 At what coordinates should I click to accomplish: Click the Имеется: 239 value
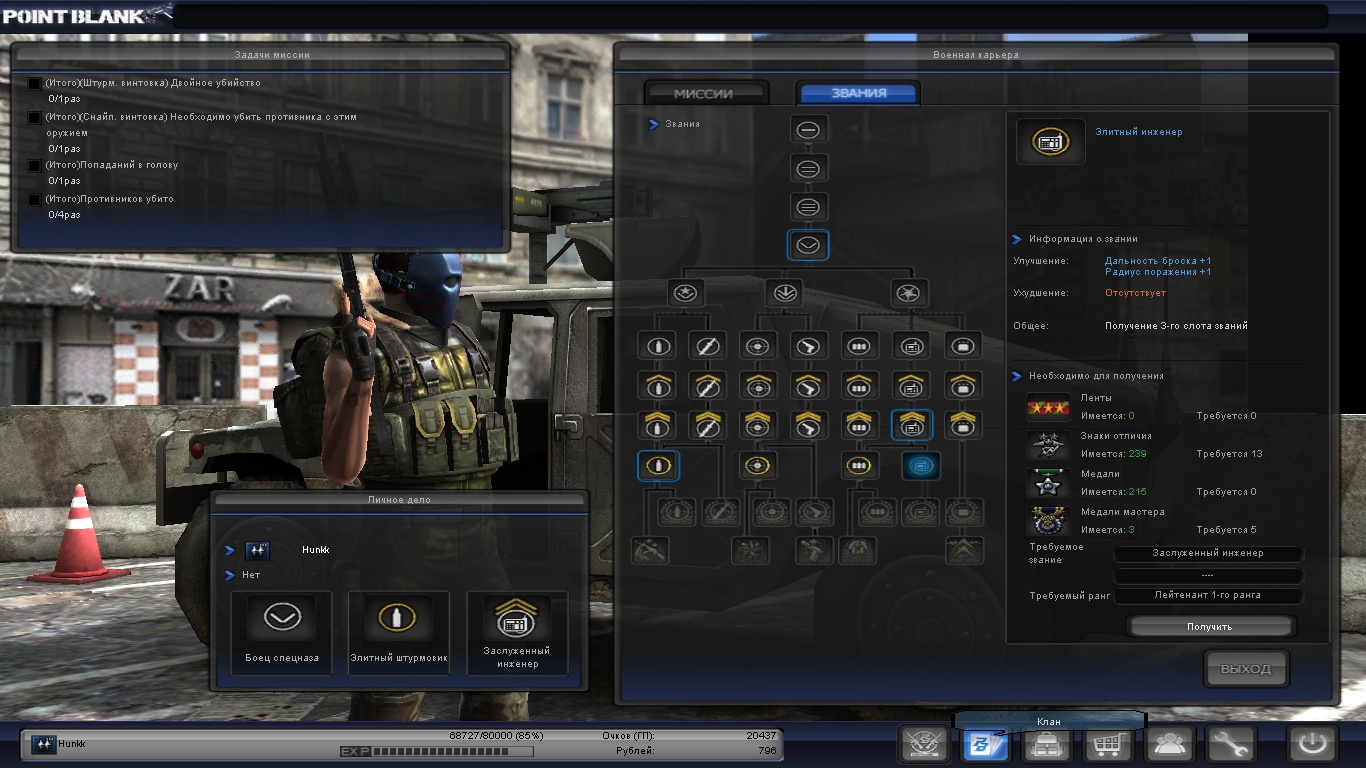1113,454
